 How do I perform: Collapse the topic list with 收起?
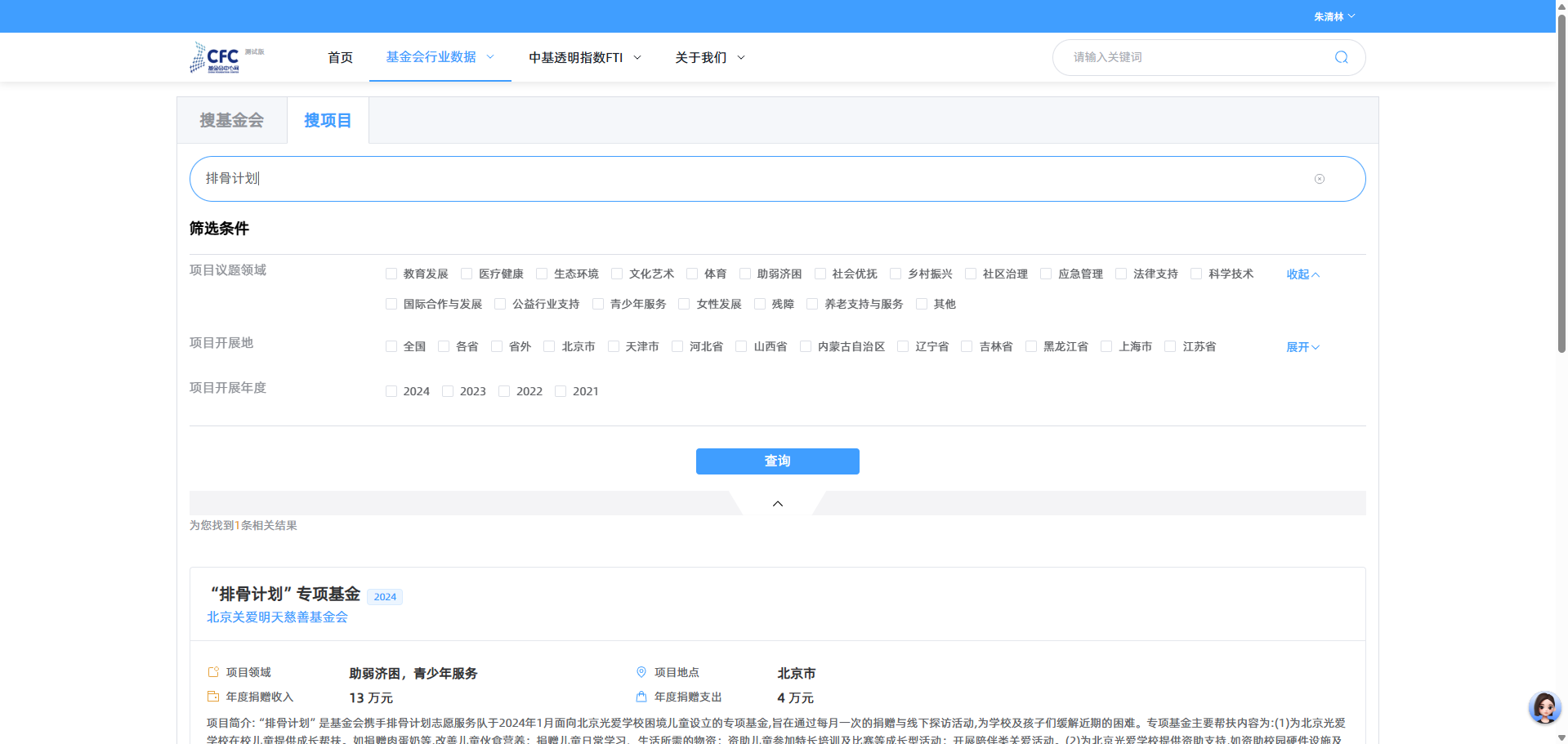(1302, 274)
